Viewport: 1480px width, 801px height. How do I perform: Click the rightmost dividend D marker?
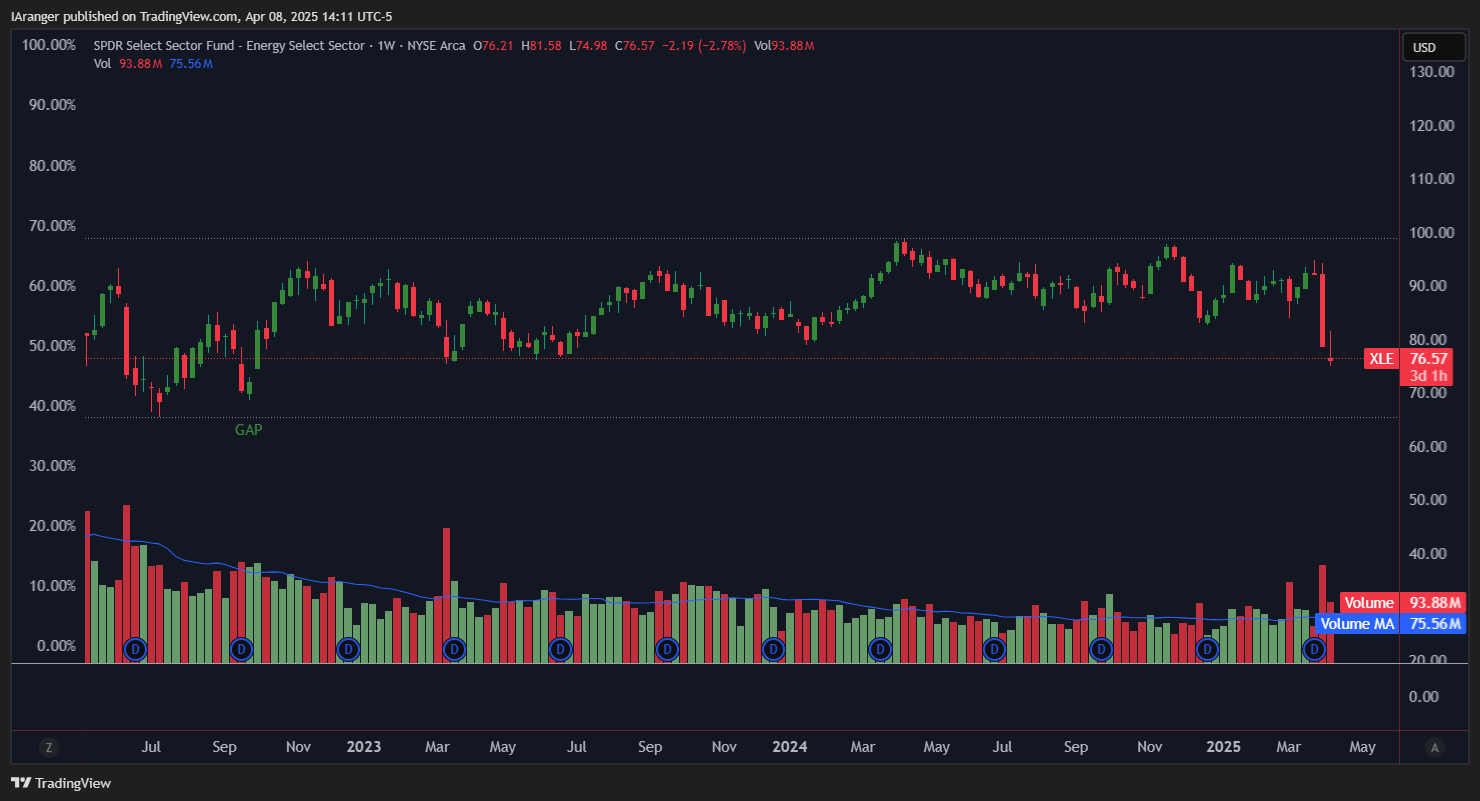coord(1315,649)
